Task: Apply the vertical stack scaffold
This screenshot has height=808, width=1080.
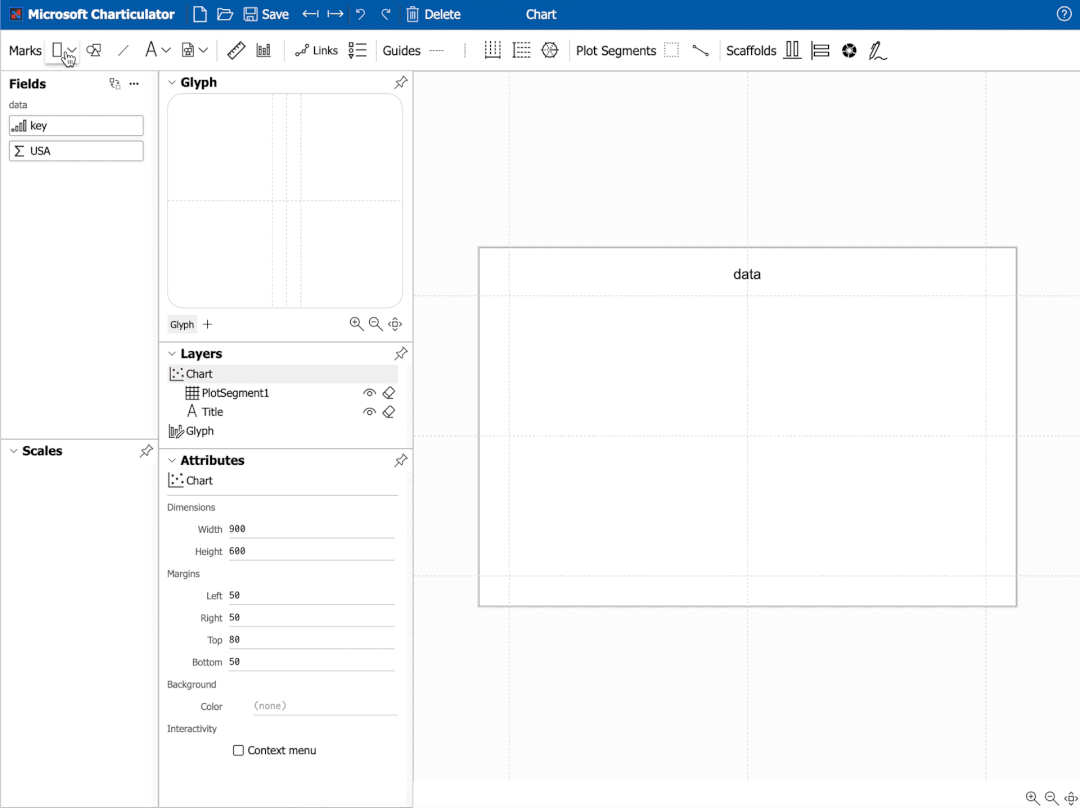Action: [820, 50]
